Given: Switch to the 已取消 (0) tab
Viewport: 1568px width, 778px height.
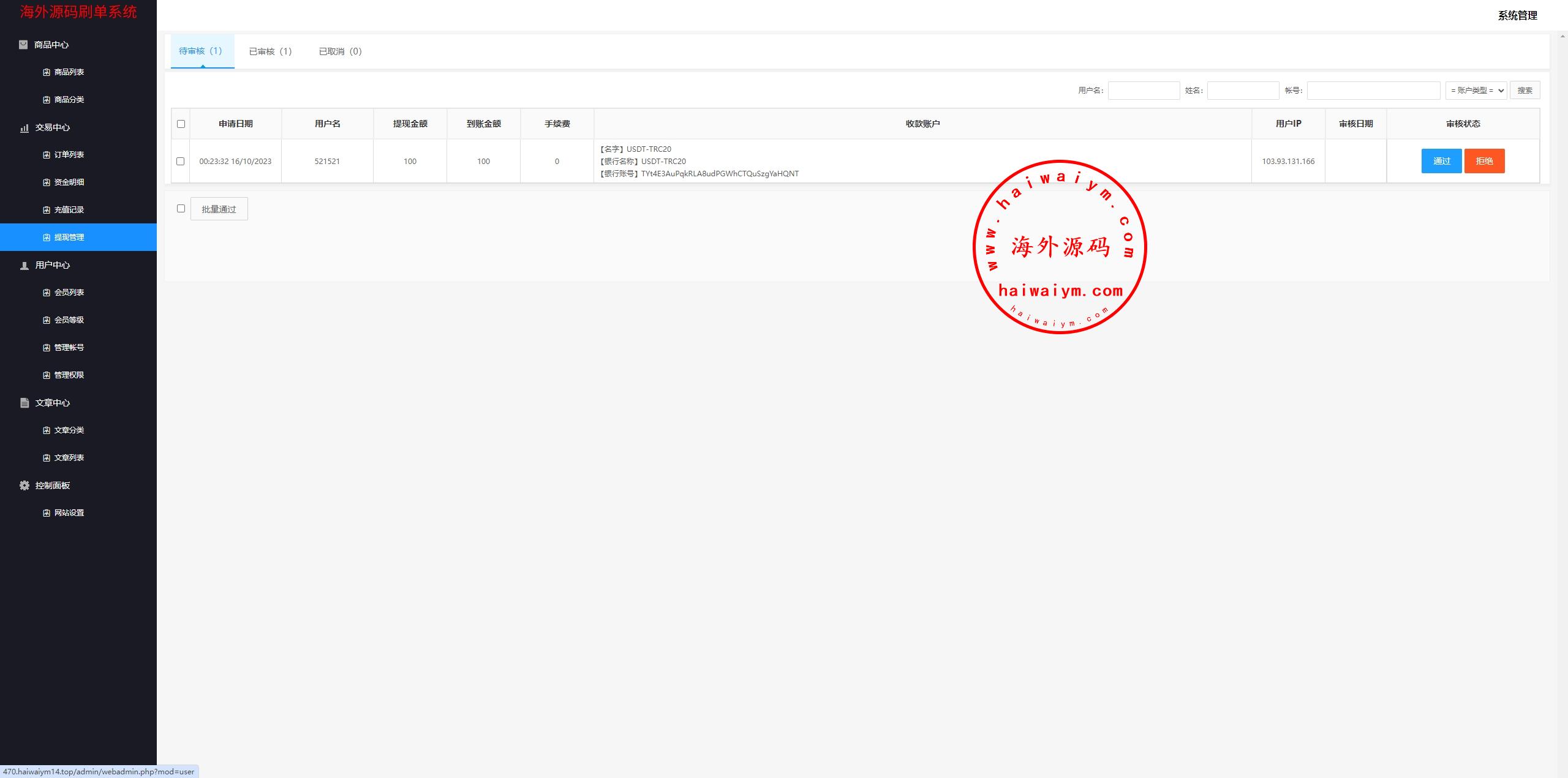Looking at the screenshot, I should point(340,51).
